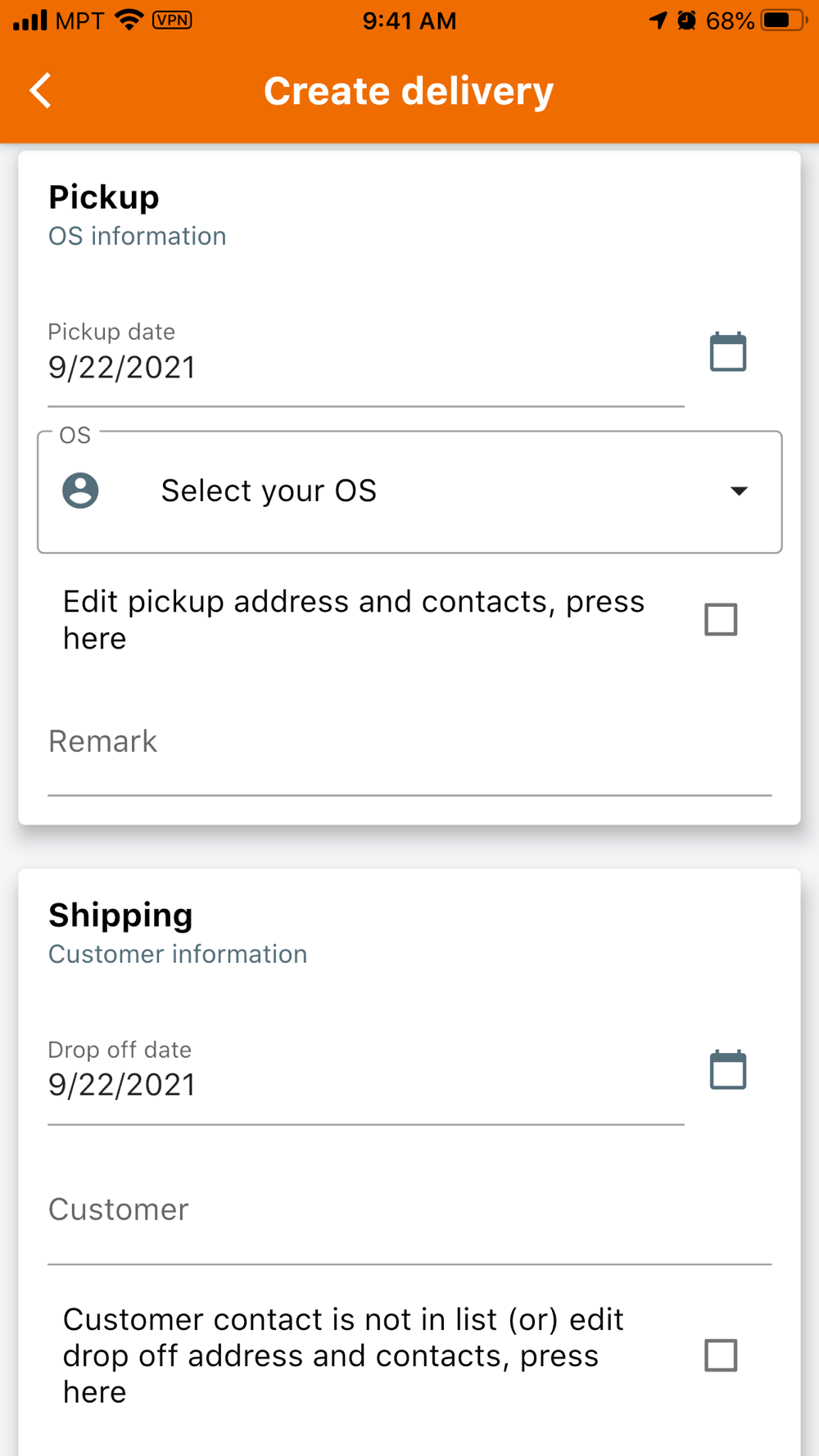Click the Drop off date field
This screenshot has width=819, height=1456.
364,1085
